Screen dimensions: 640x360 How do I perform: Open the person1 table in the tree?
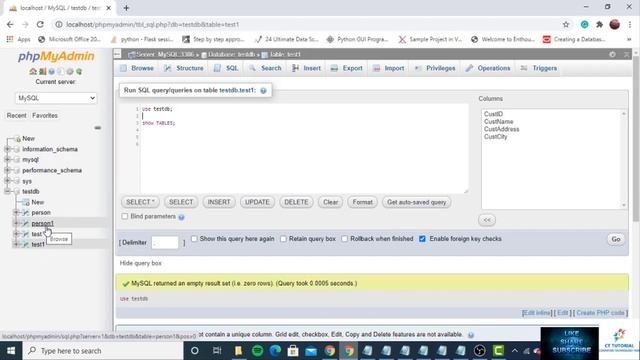click(42, 223)
